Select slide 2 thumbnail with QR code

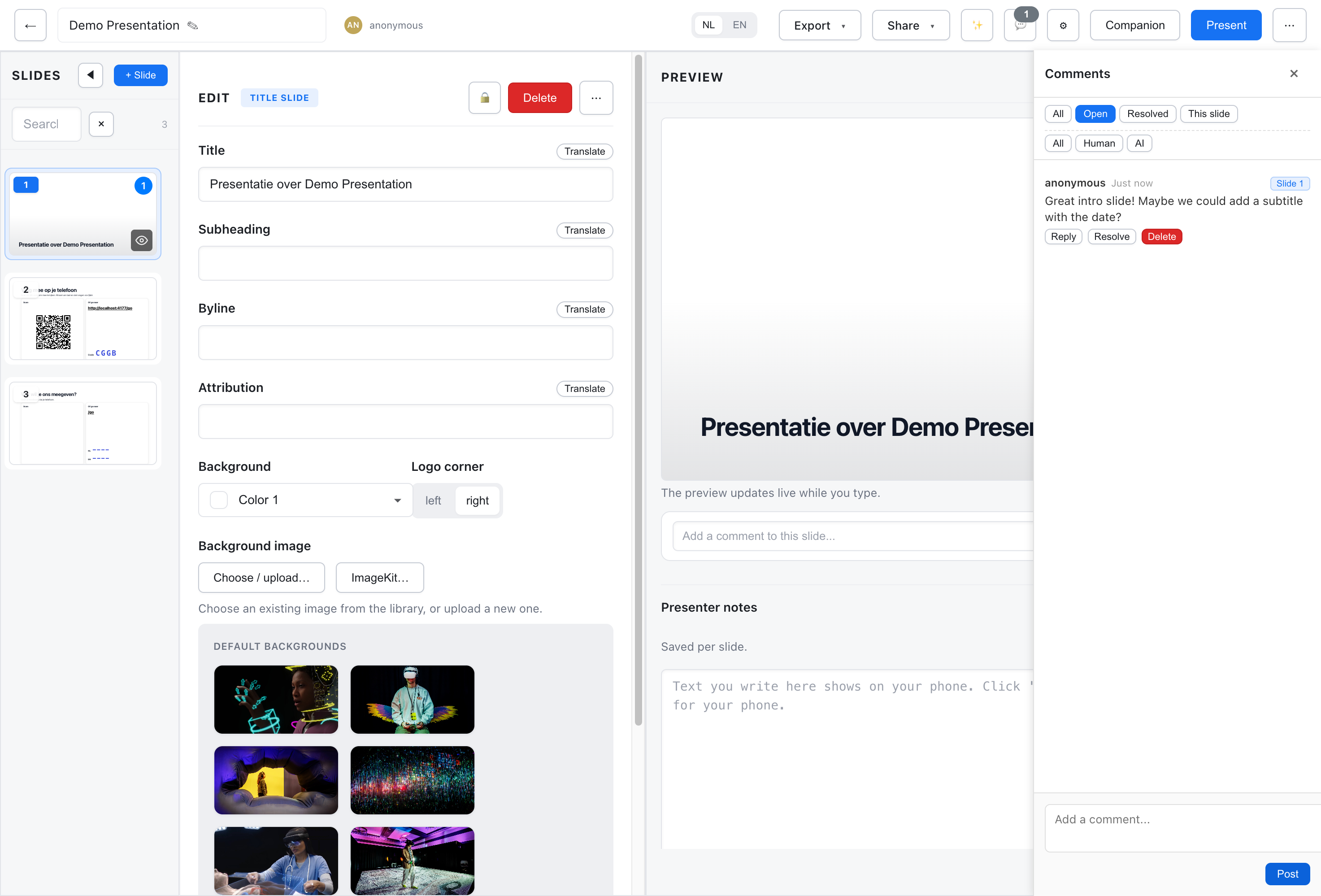[x=83, y=318]
